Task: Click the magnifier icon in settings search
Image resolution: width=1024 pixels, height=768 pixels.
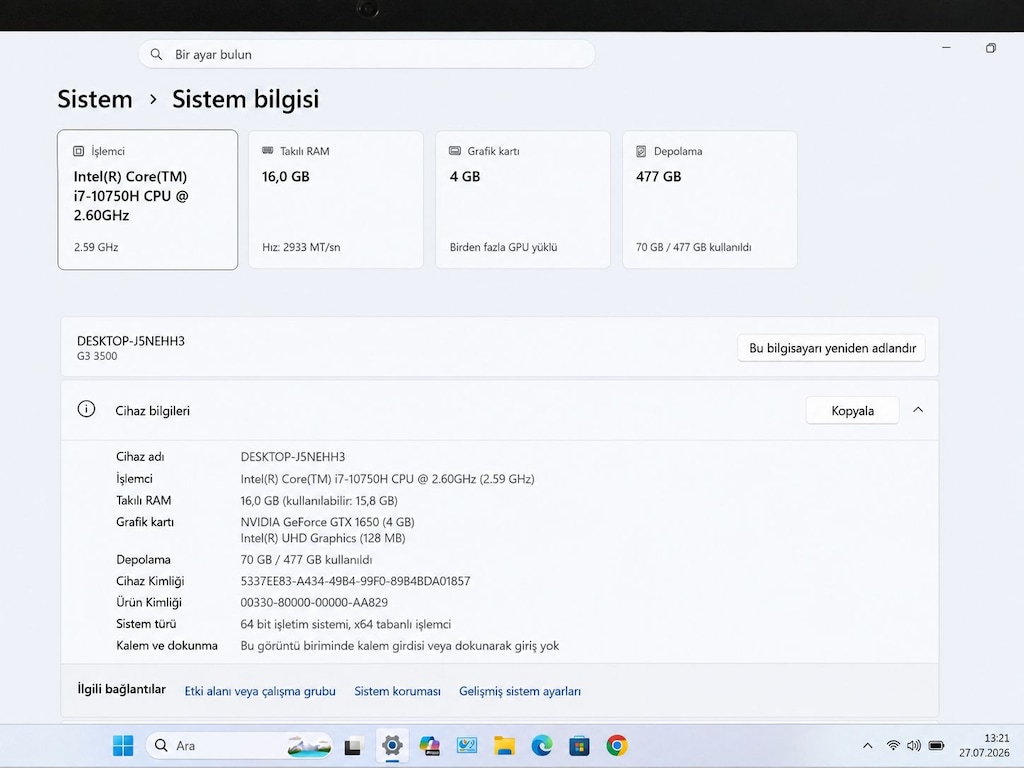Action: [156, 54]
